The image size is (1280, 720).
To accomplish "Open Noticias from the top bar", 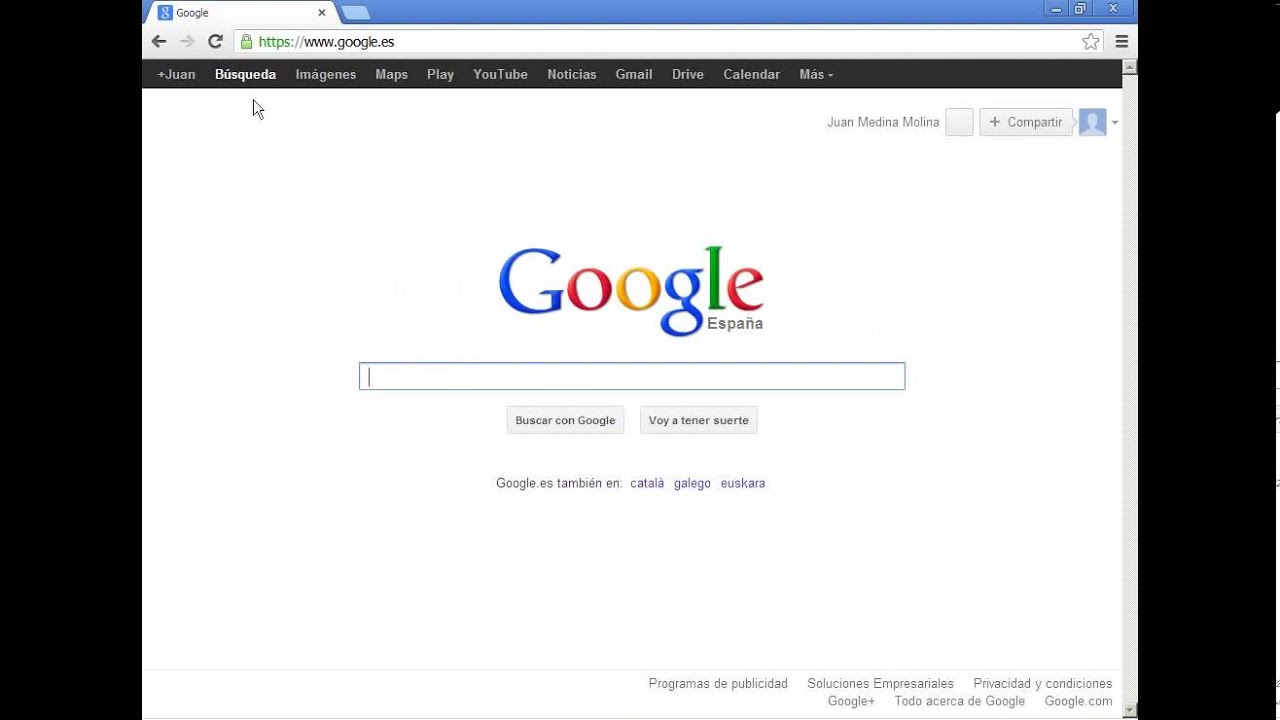I will (x=572, y=74).
